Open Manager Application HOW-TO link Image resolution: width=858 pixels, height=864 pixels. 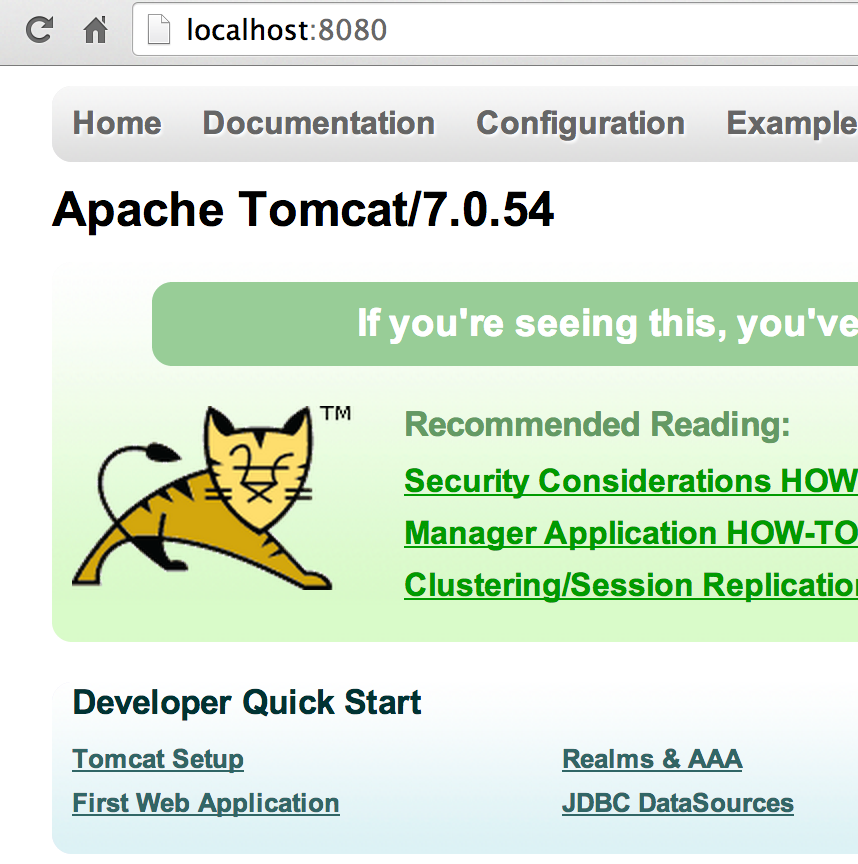pos(630,533)
